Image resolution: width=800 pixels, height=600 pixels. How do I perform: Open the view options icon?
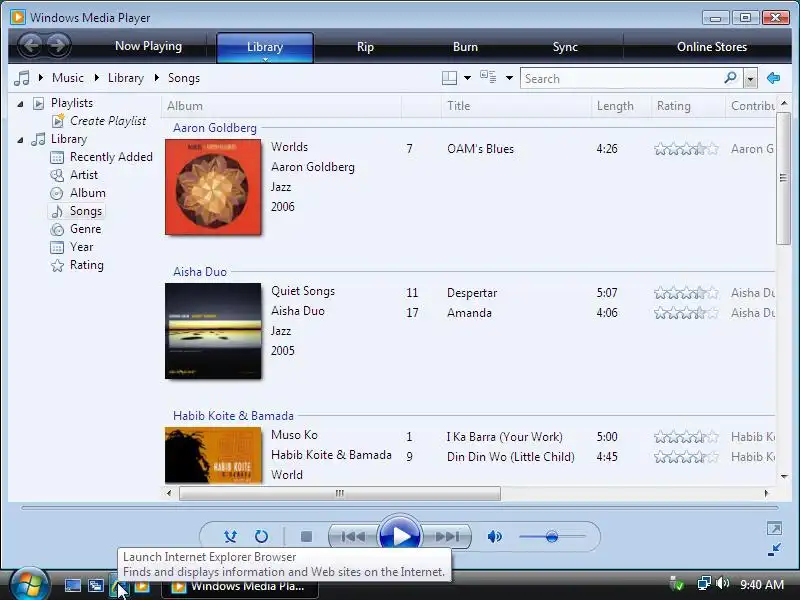(488, 77)
